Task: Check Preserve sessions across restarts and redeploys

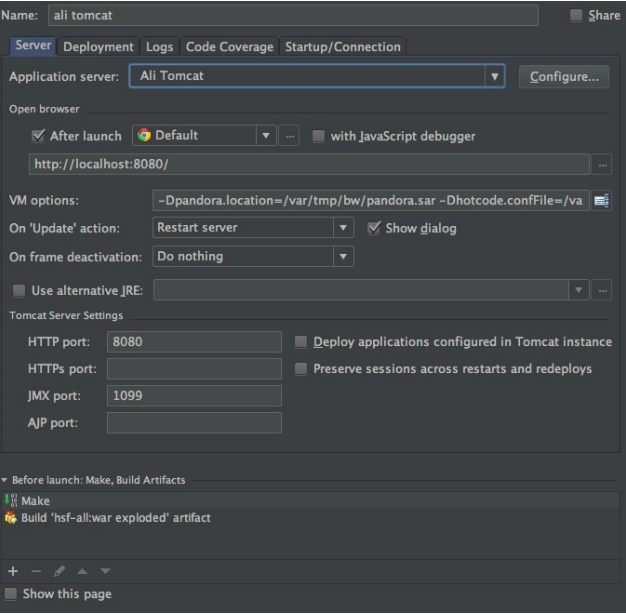Action: pyautogui.click(x=301, y=369)
